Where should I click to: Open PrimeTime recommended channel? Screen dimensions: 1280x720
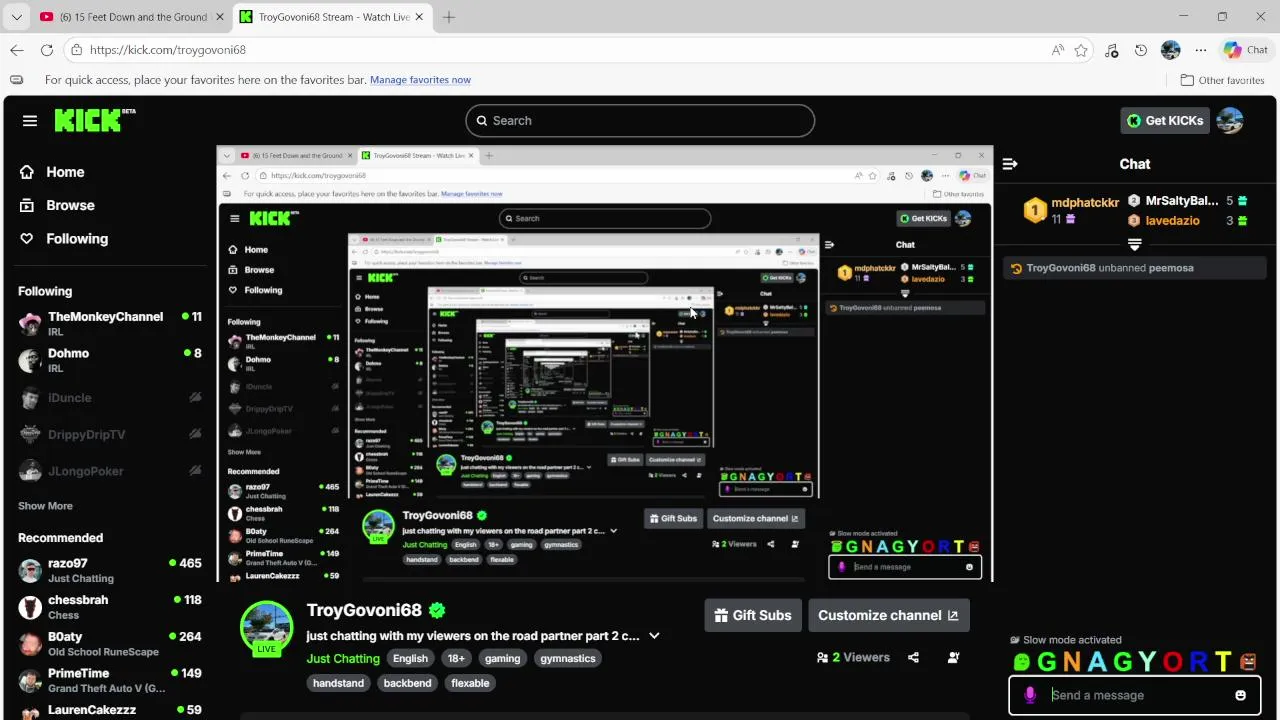pos(110,680)
